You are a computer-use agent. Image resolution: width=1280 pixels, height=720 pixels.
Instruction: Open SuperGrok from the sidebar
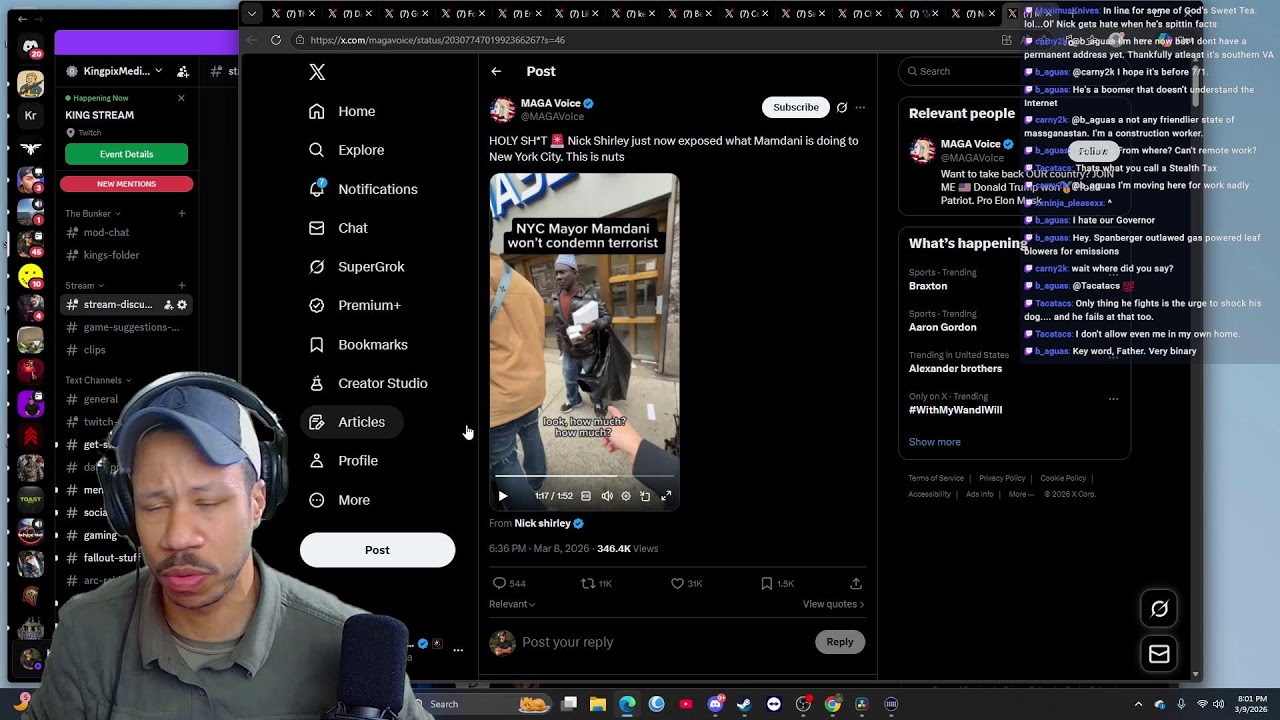tap(357, 267)
